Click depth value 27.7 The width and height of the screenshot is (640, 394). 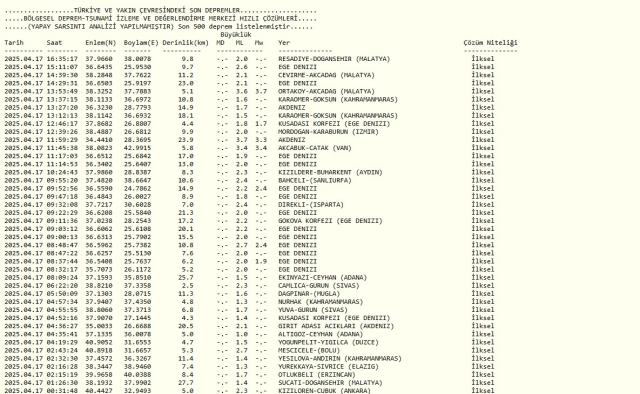(x=186, y=383)
